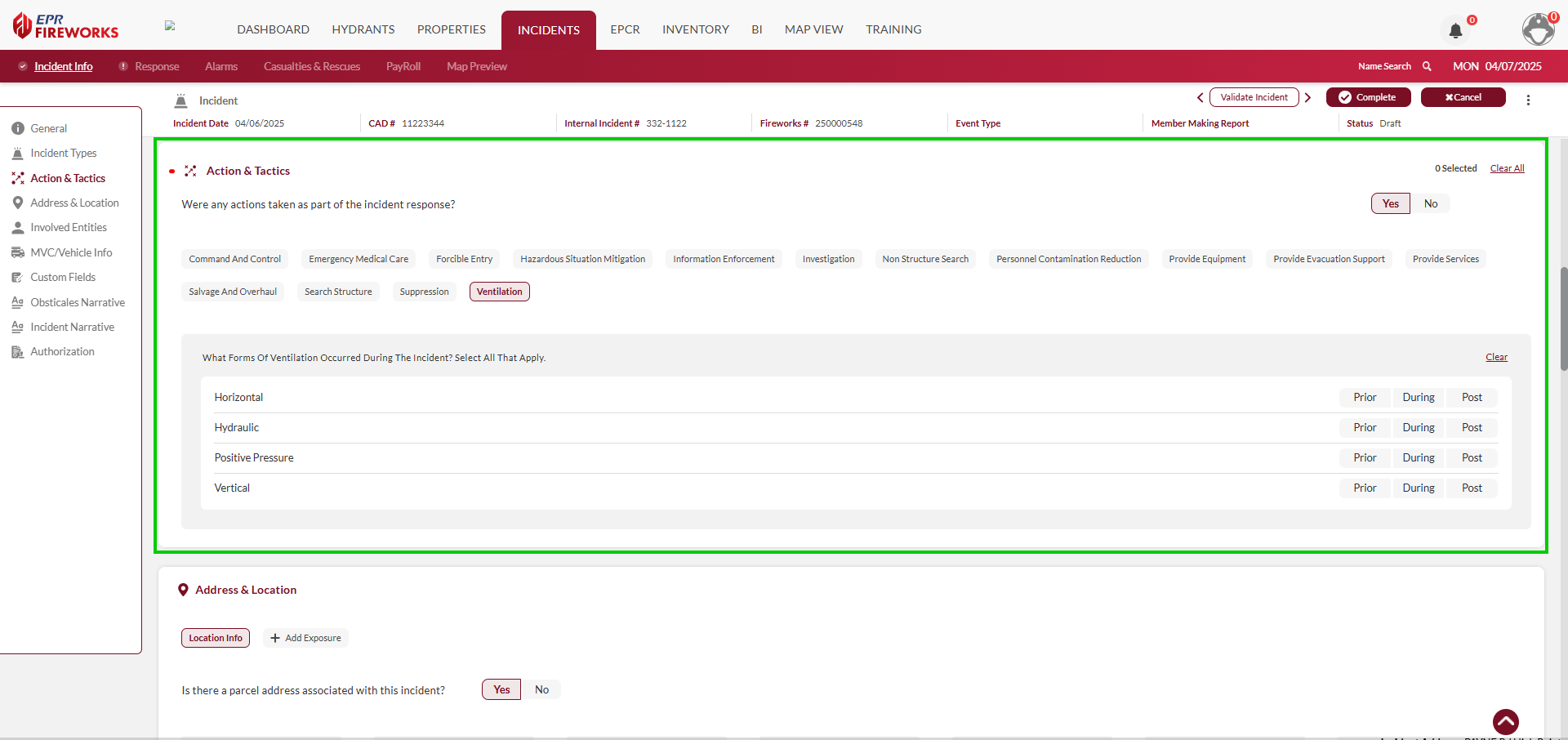Open the Address & Location sidebar section

74,203
